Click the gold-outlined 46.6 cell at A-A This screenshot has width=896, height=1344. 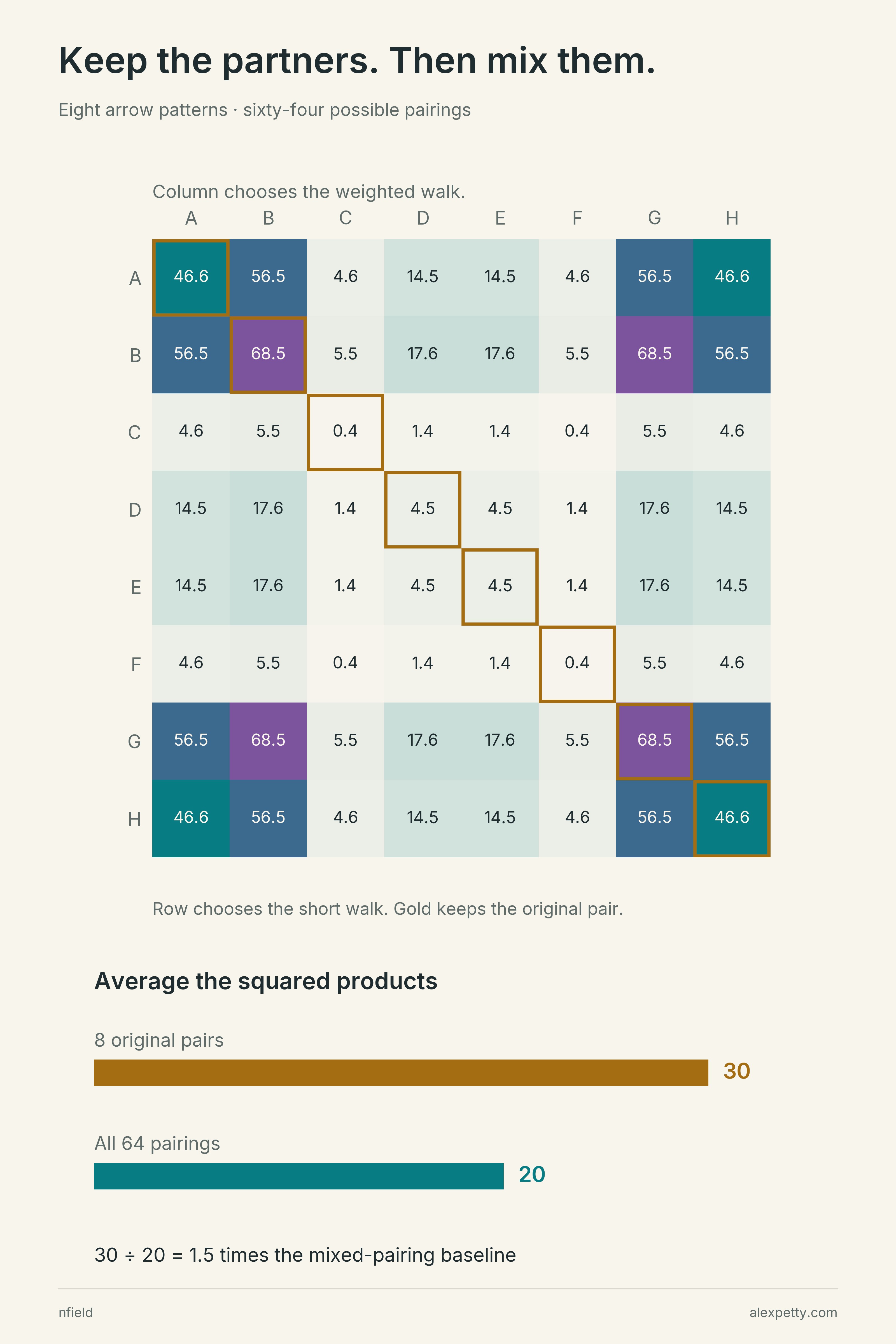[191, 278]
